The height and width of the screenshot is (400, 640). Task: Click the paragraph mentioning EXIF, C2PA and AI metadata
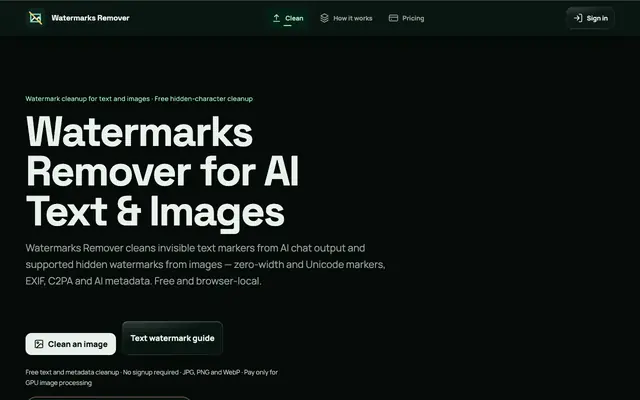tap(205, 264)
